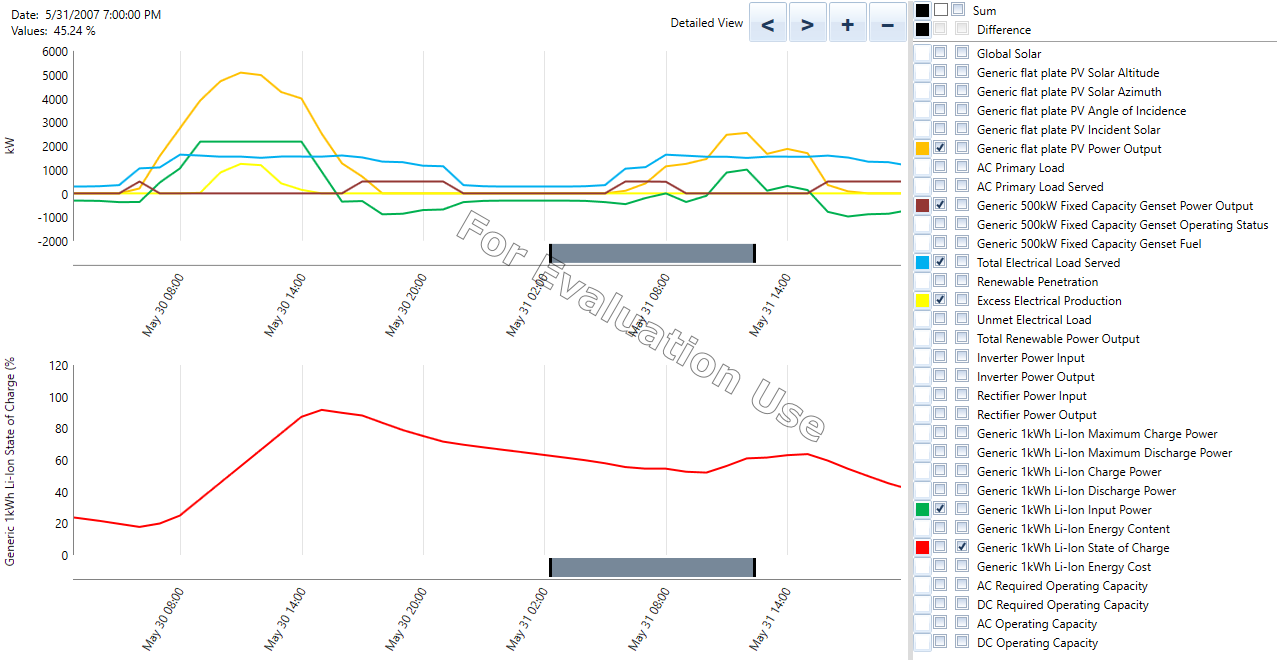
Task: Select the Detailed View tab
Action: coord(706,22)
